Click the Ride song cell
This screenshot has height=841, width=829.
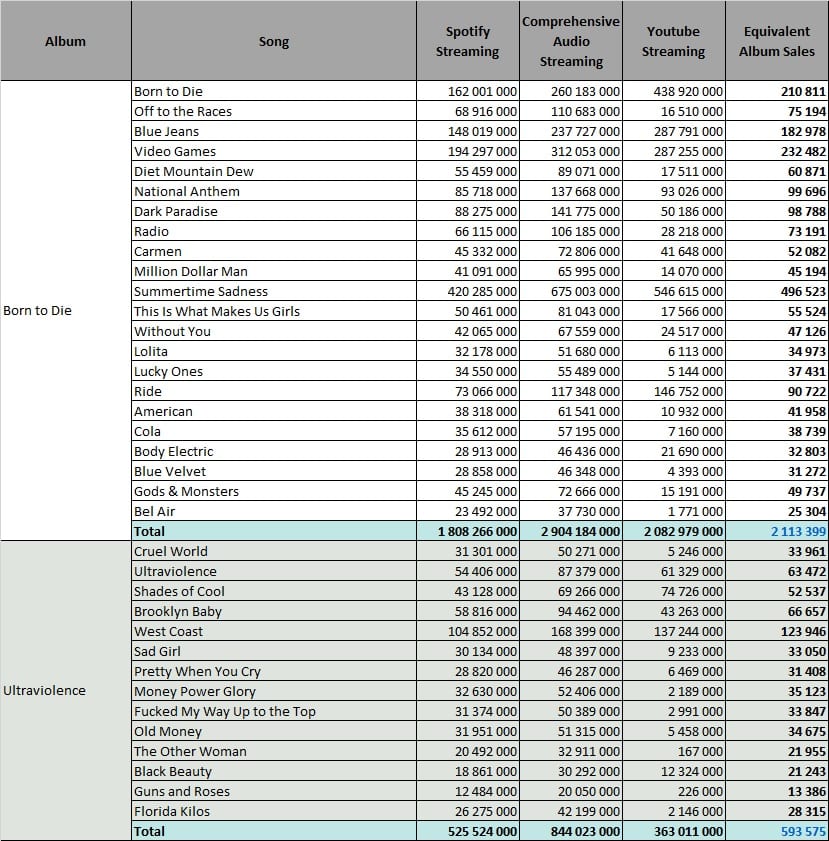pyautogui.click(x=273, y=391)
